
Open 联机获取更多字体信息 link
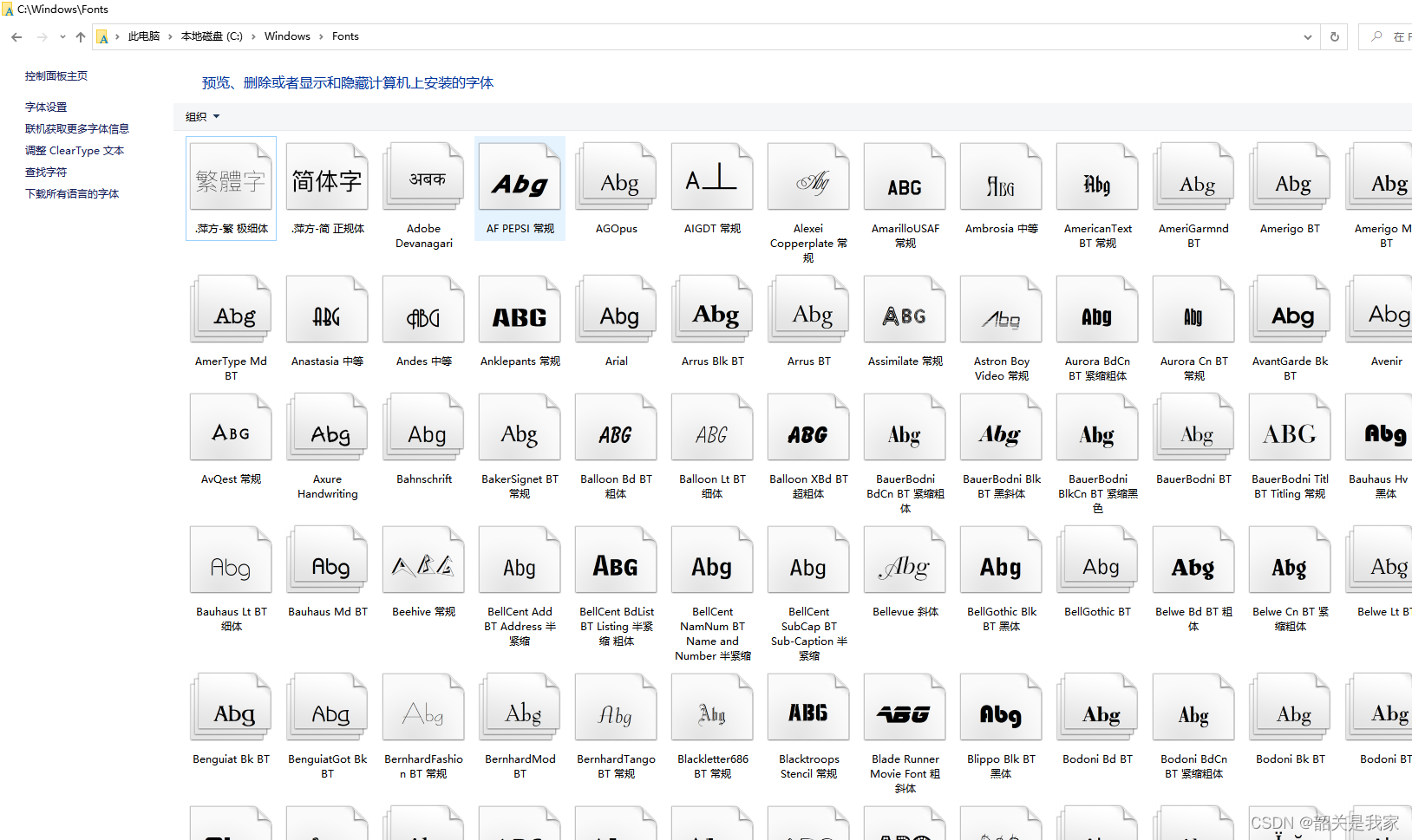[x=77, y=129]
